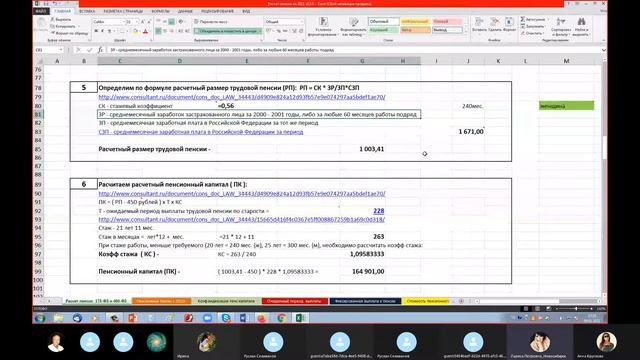The image size is (640, 360).
Task: Click the Undo arrow in Quick Access
Action: click(x=55, y=4)
